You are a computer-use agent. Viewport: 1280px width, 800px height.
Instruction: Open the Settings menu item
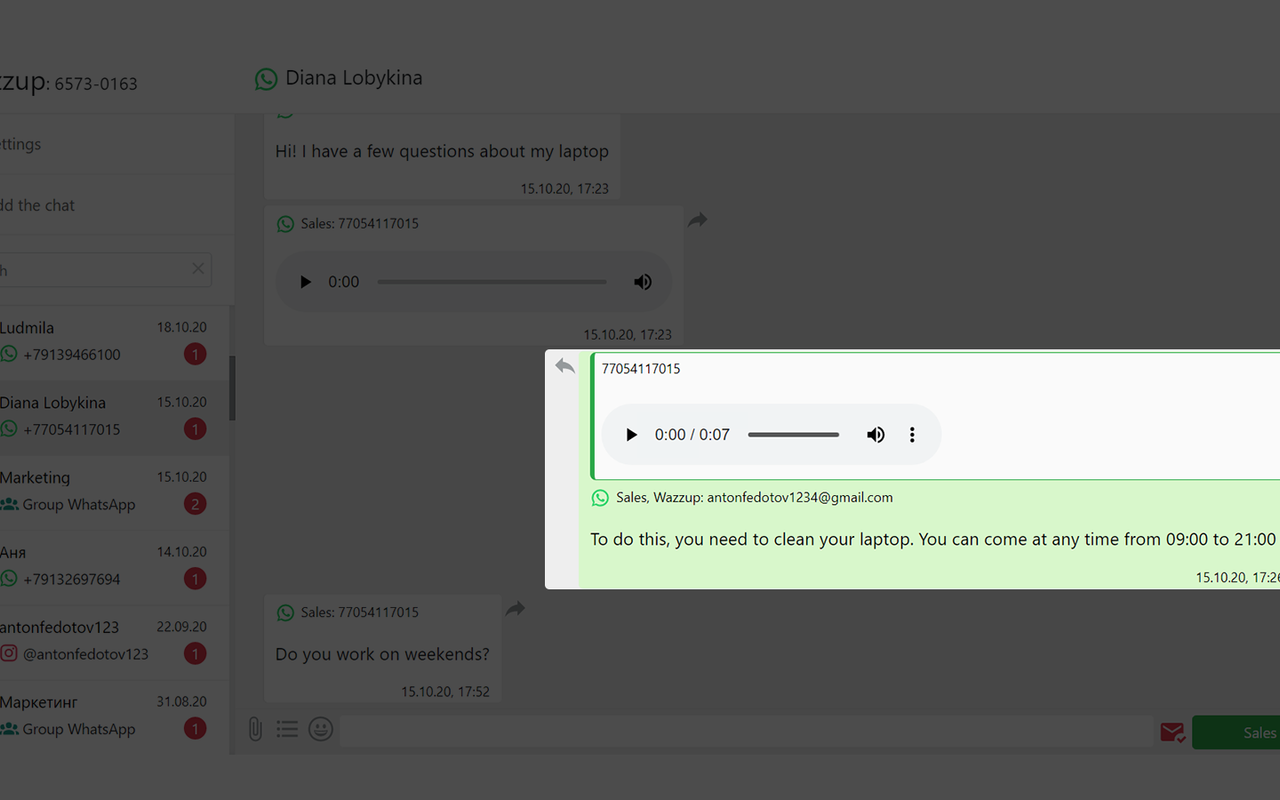[21, 144]
